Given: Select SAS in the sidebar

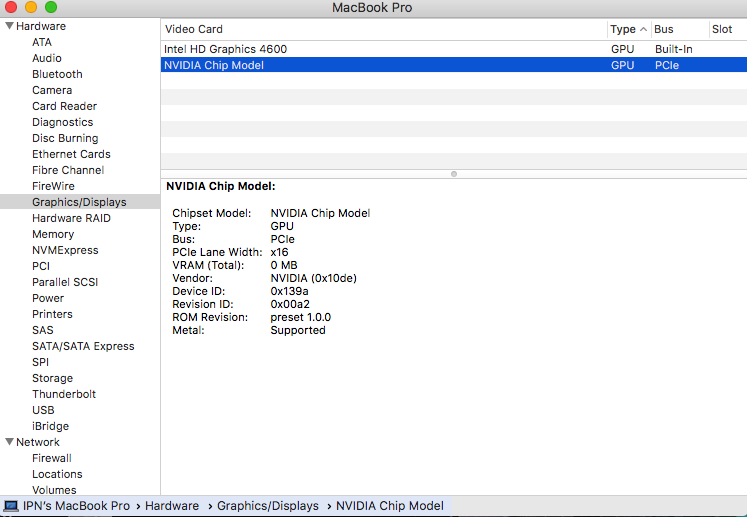Looking at the screenshot, I should click(42, 330).
